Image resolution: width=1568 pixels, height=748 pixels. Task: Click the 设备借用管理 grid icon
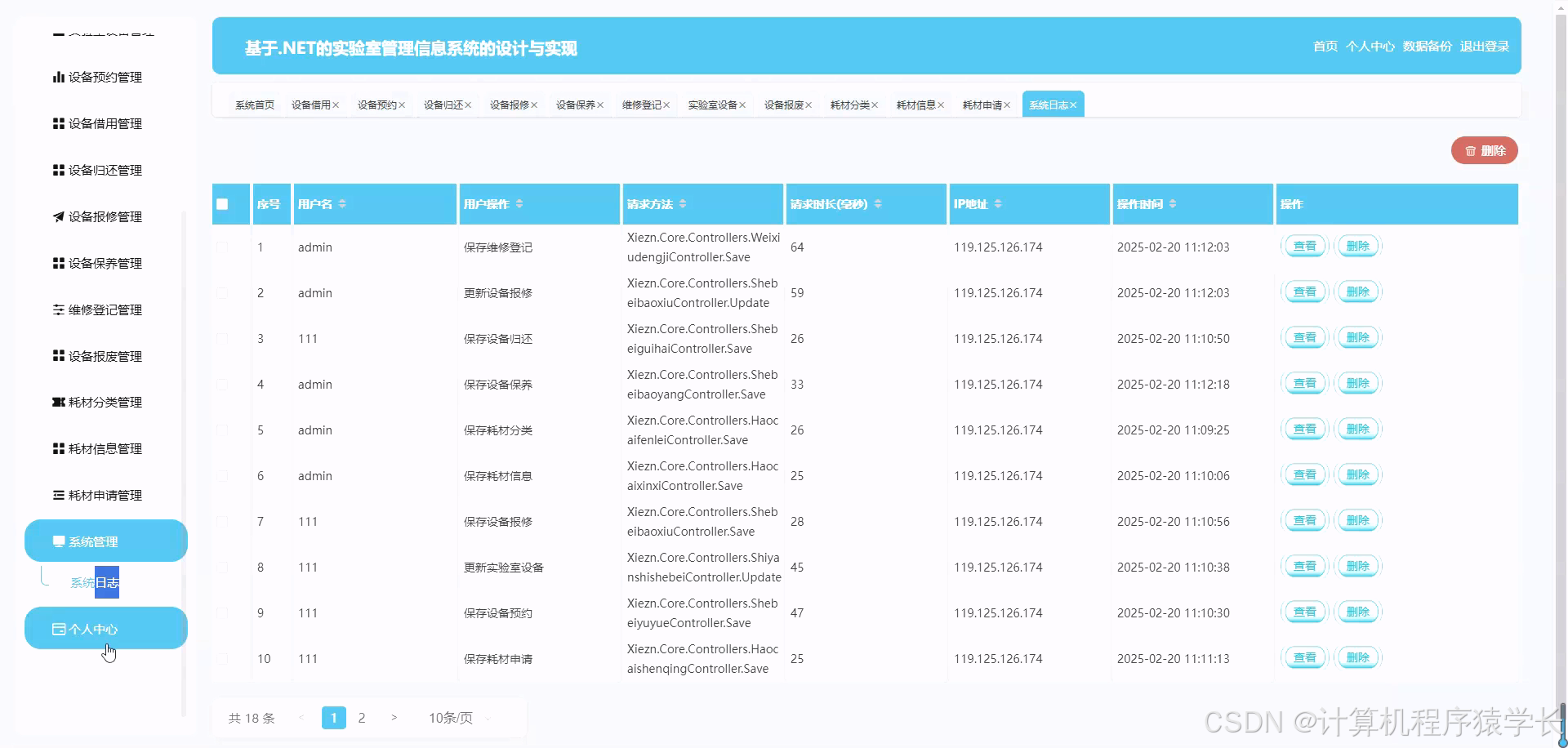(x=58, y=123)
